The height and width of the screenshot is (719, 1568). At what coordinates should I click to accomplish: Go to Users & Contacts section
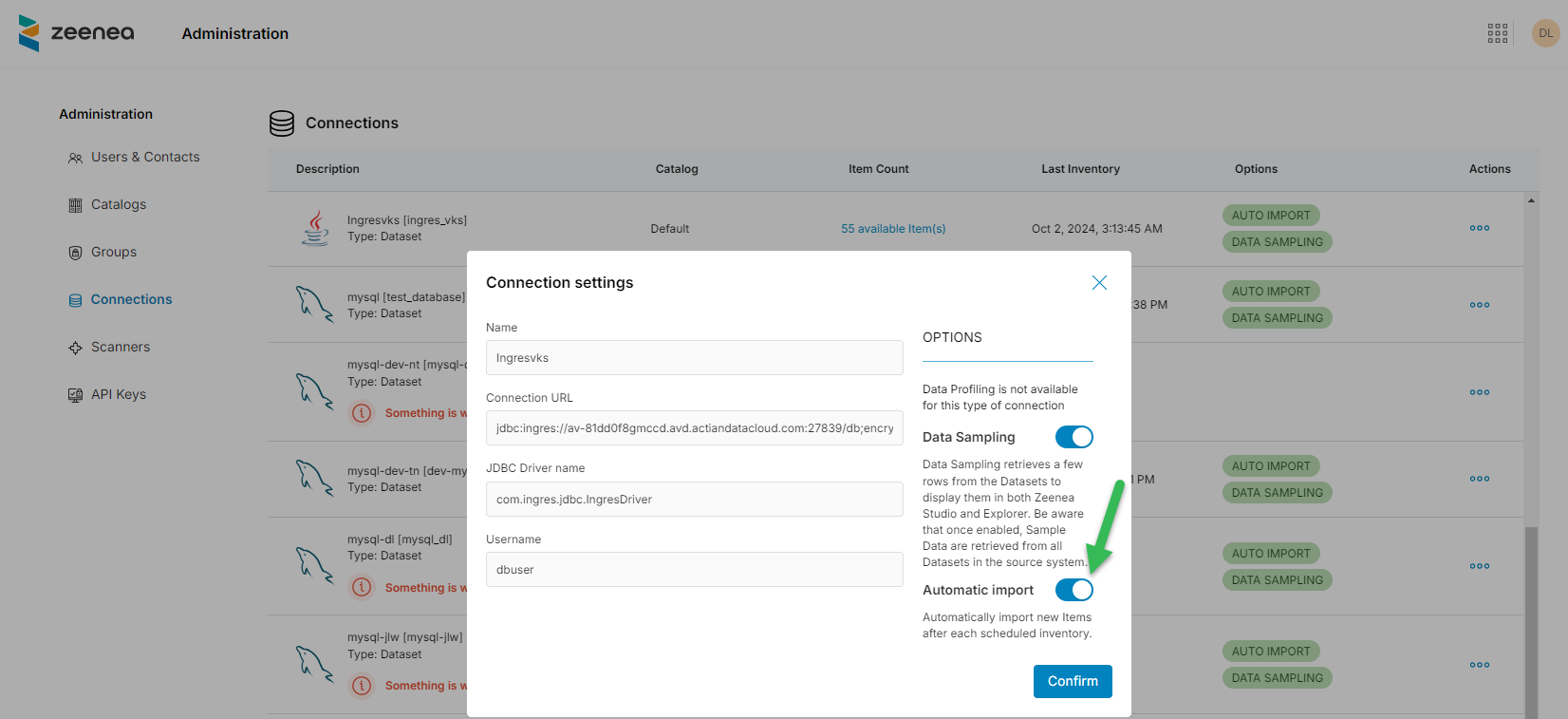point(144,158)
